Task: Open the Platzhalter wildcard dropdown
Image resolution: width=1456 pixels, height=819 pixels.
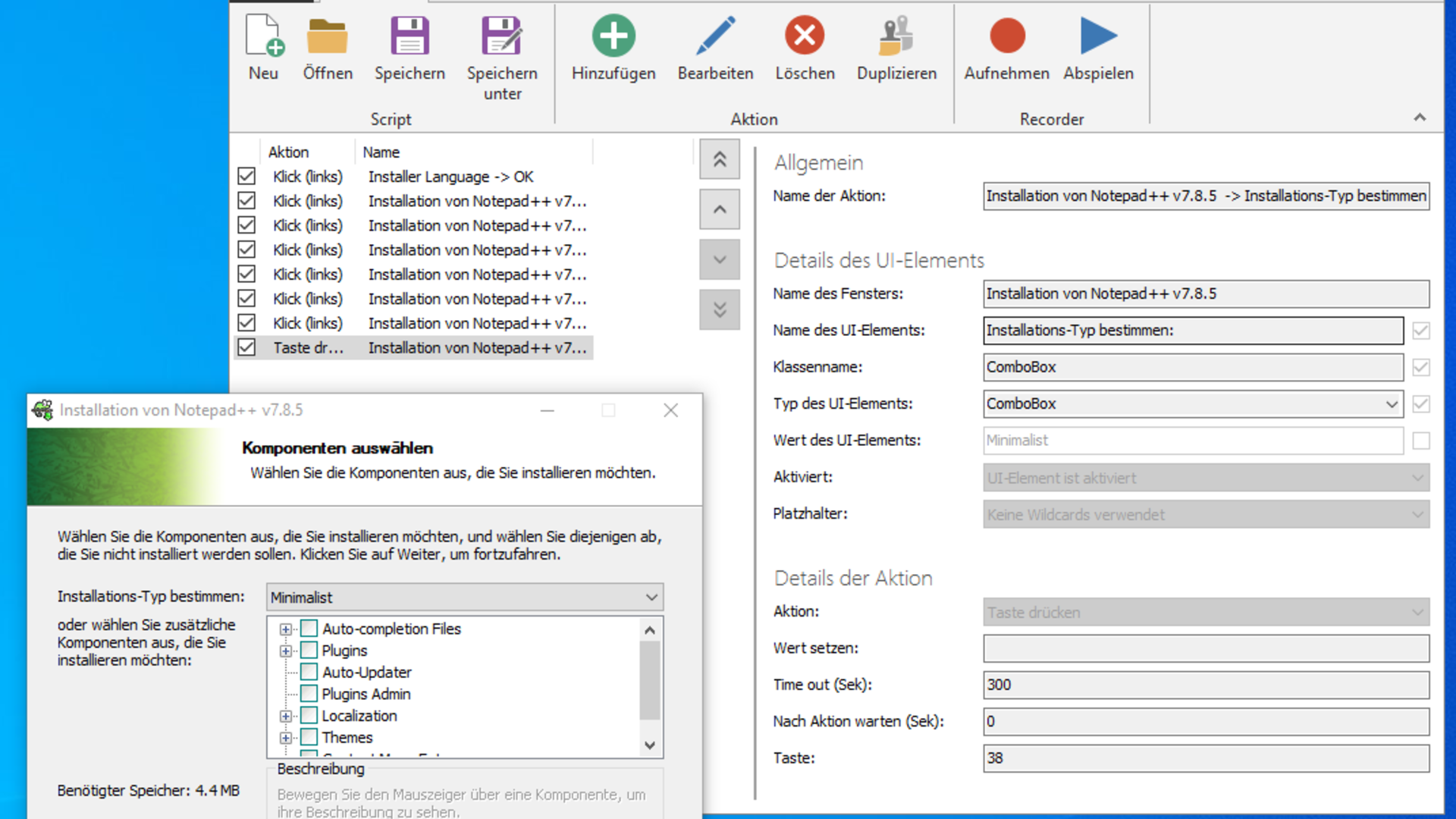Action: coord(1206,515)
